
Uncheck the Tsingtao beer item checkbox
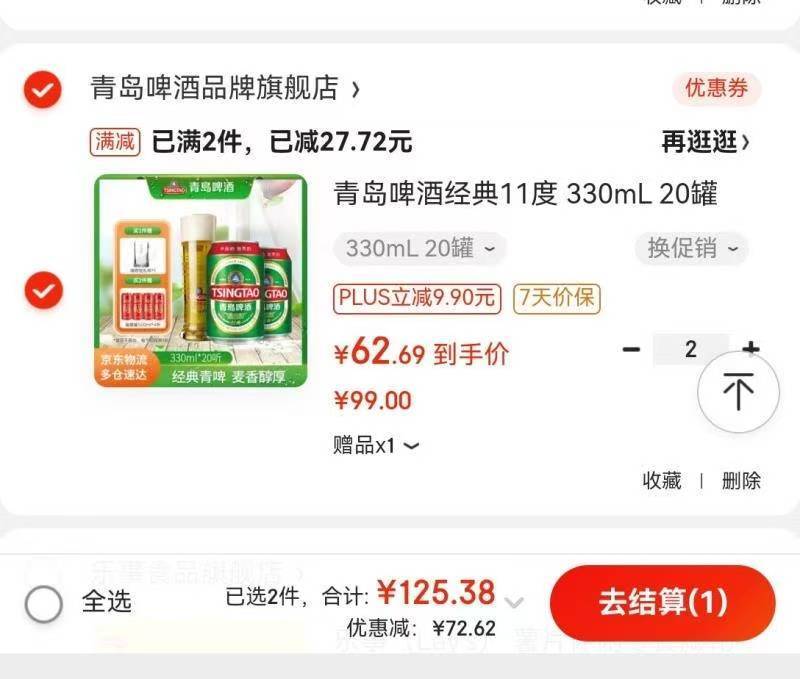coord(44,290)
